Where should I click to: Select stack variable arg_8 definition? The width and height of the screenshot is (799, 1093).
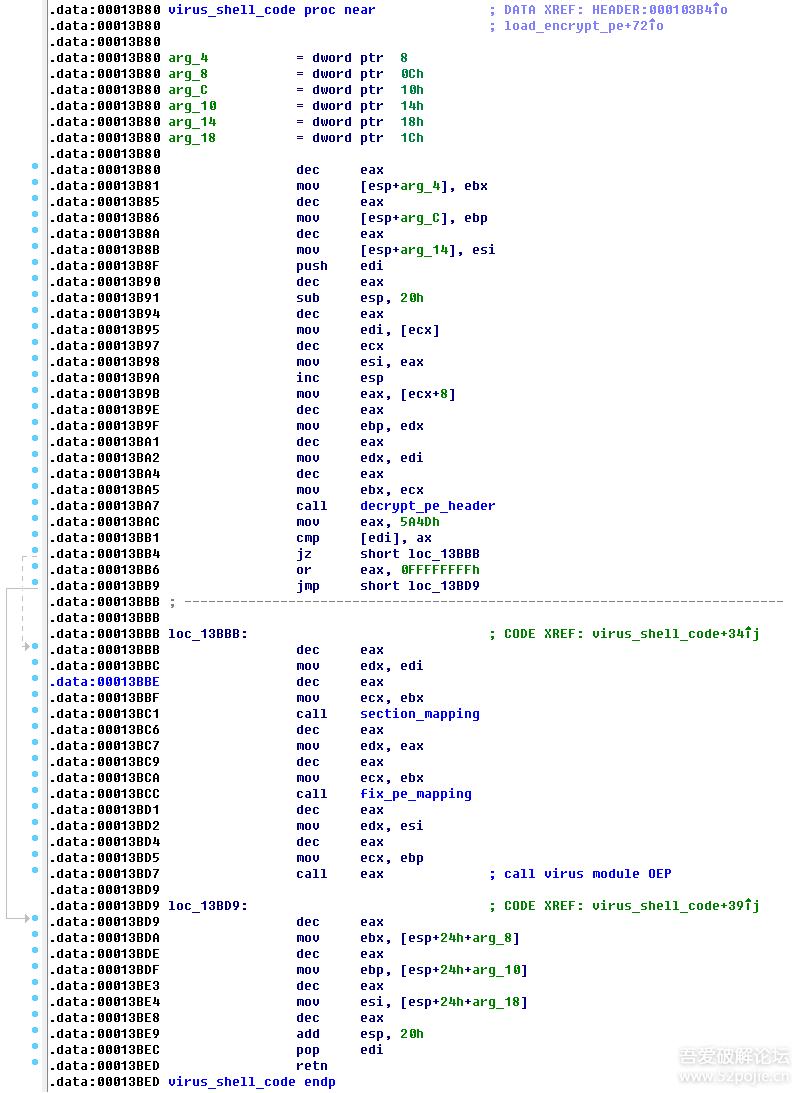tap(188, 74)
